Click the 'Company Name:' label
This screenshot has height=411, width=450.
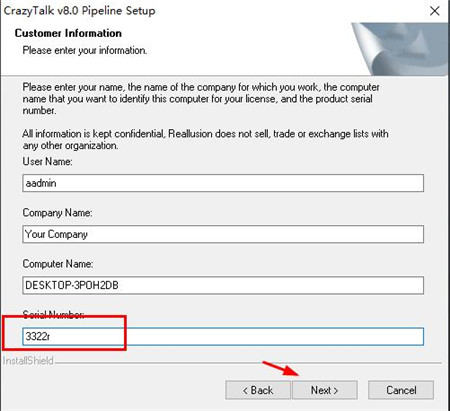pyautogui.click(x=57, y=213)
